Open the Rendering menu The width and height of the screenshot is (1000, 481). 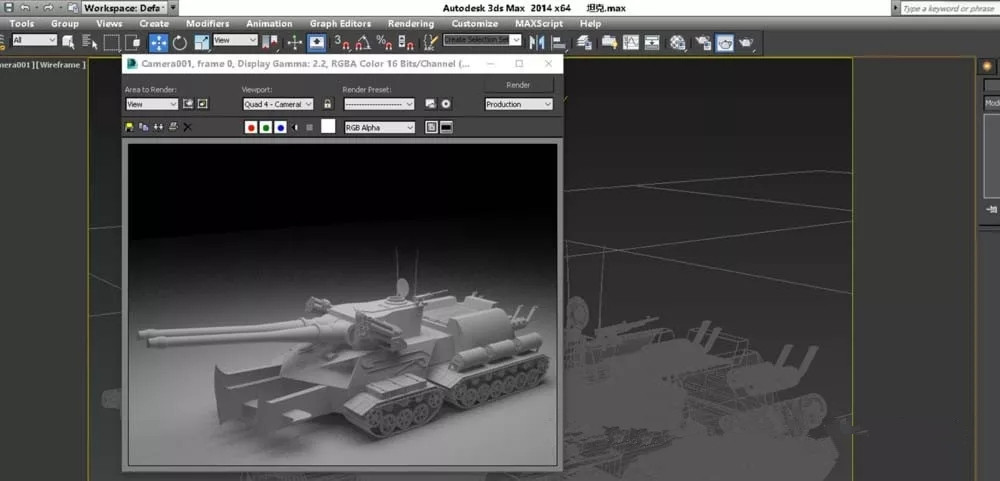[411, 24]
